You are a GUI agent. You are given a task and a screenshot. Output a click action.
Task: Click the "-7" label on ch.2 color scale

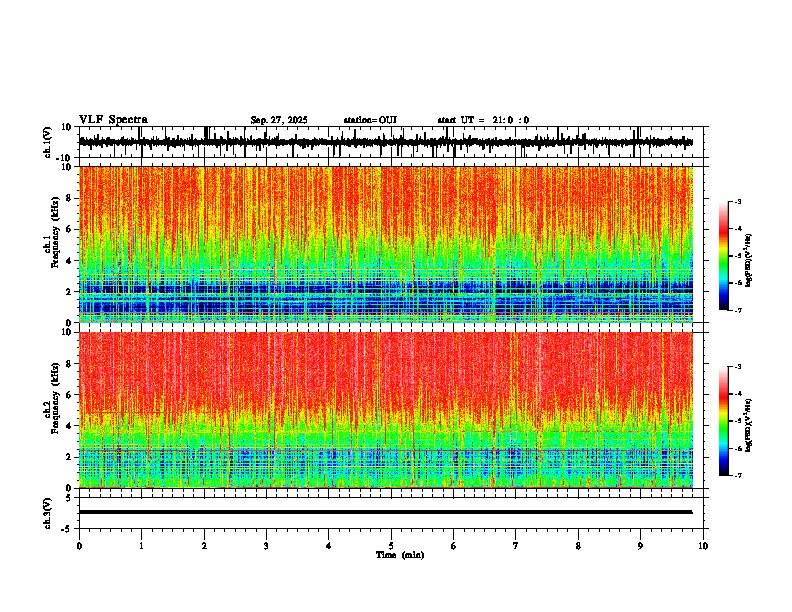pyautogui.click(x=737, y=475)
